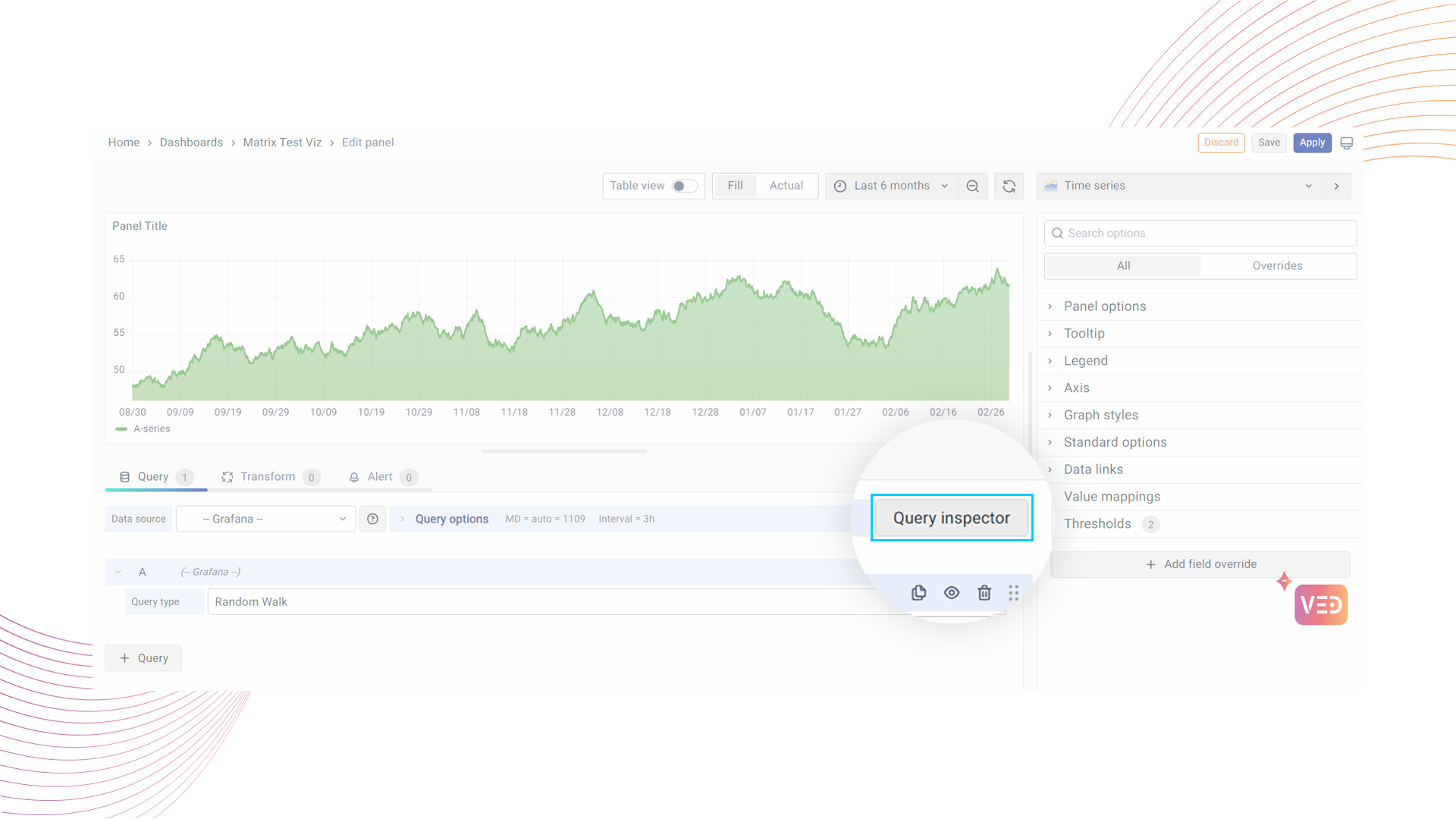This screenshot has height=819, width=1456.
Task: Hide query A using eye icon
Action: click(x=951, y=593)
